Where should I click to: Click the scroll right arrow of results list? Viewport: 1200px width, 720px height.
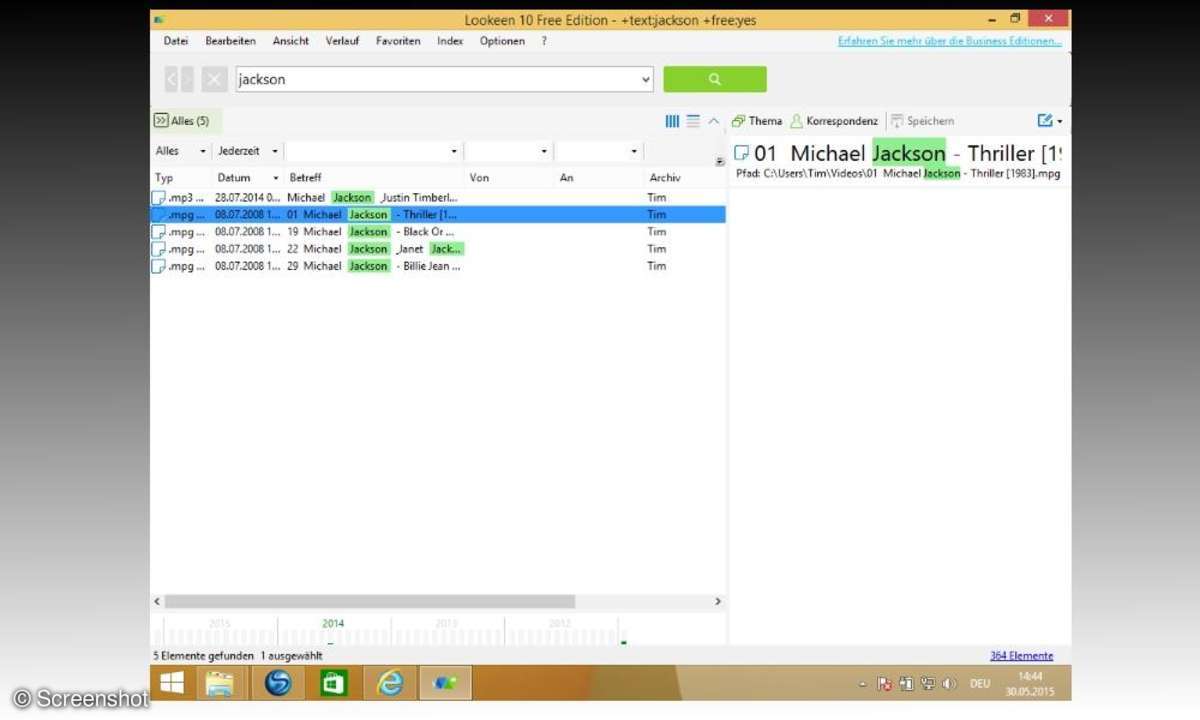click(717, 602)
